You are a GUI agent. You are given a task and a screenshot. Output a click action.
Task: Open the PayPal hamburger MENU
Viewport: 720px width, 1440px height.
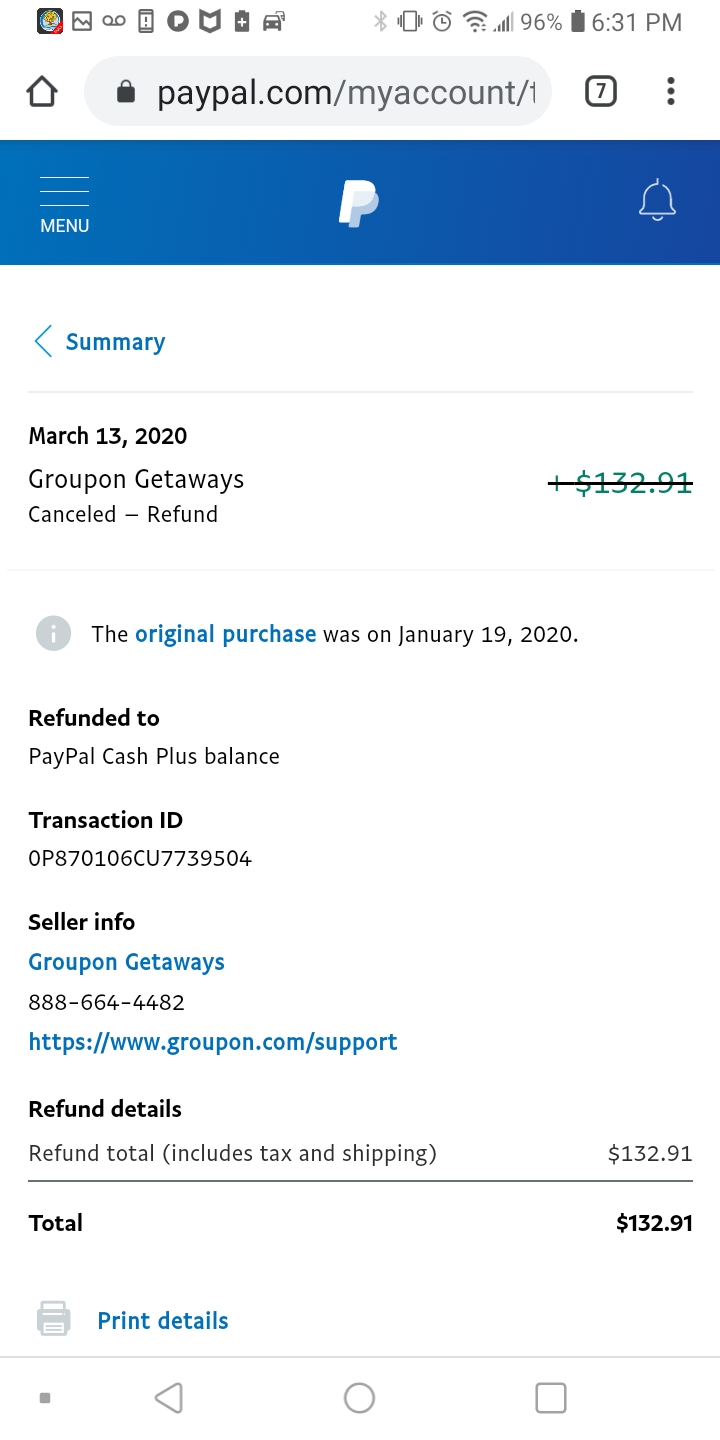click(65, 205)
